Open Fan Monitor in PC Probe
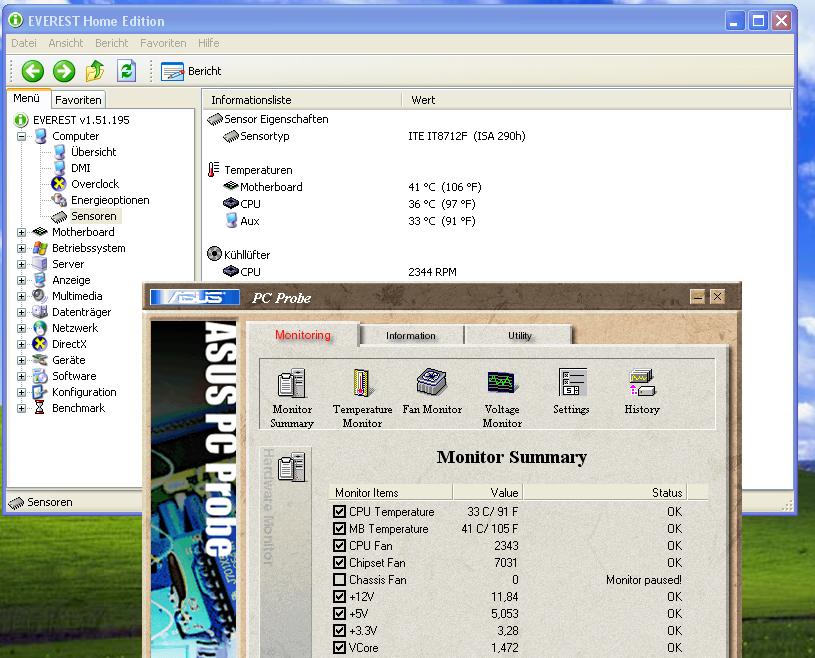The image size is (815, 658). pos(432,391)
